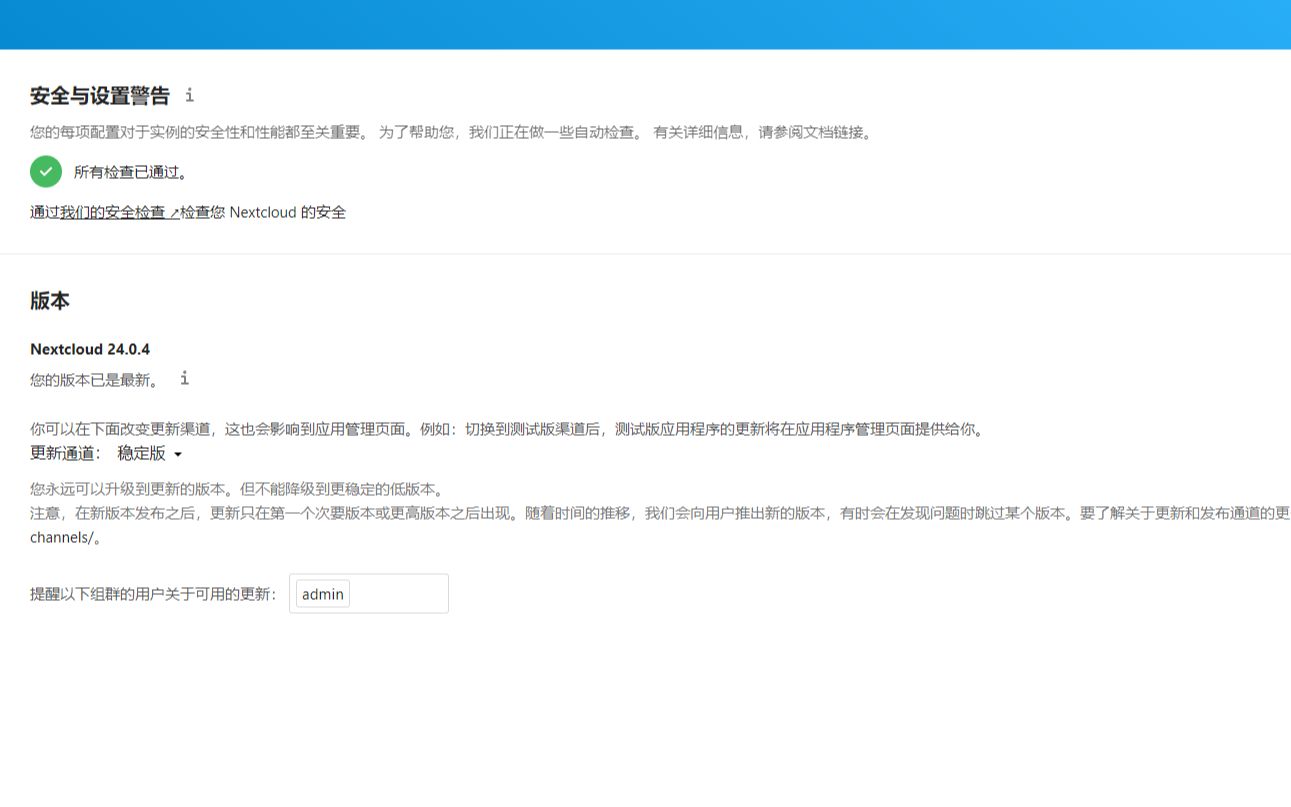Screen dimensions: 1291x807
Task: Click the caret next to 稳定版
Action: (178, 453)
